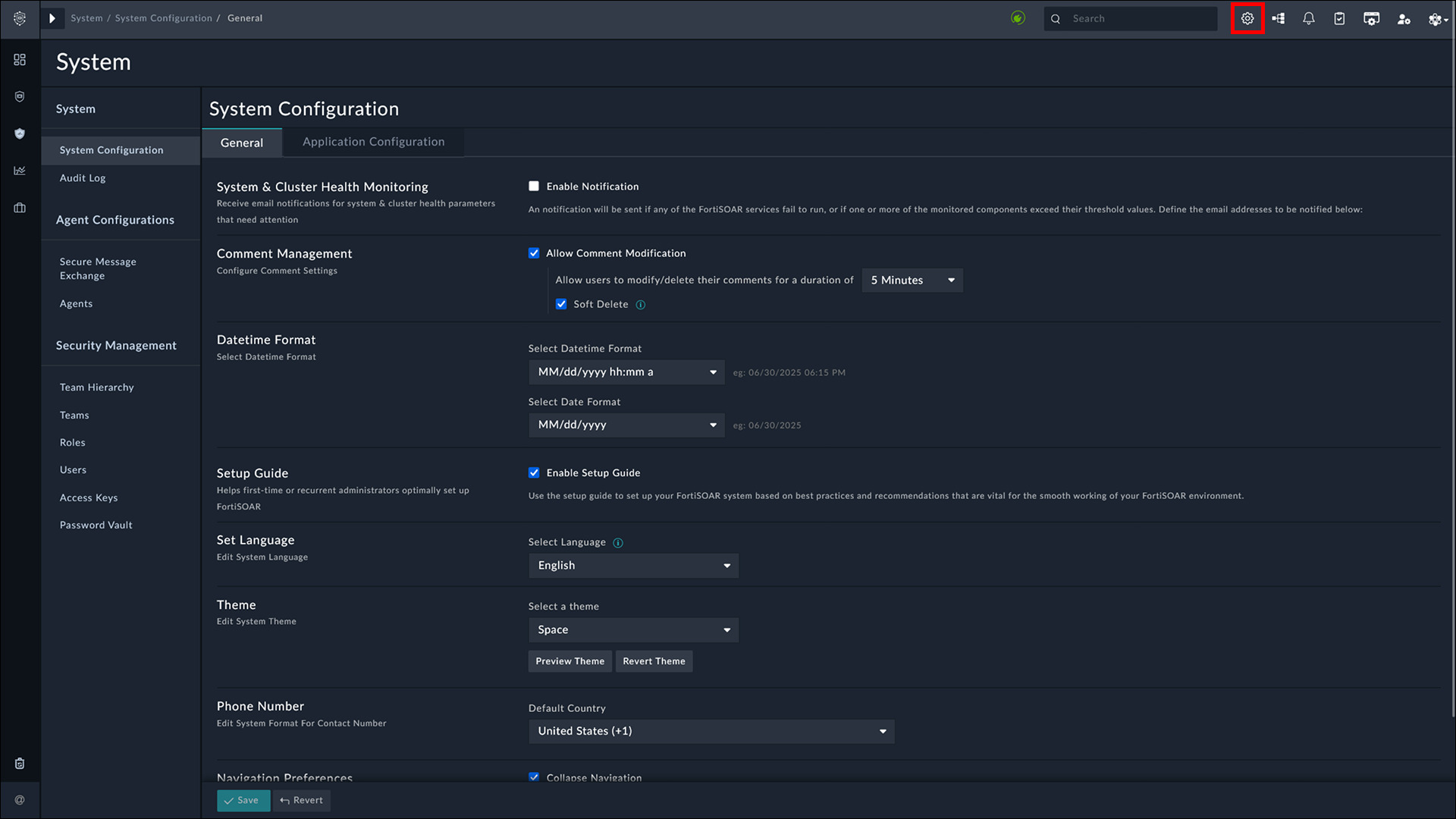This screenshot has height=819, width=1456.
Task: Click the reports chart icon in sidebar
Action: point(20,171)
